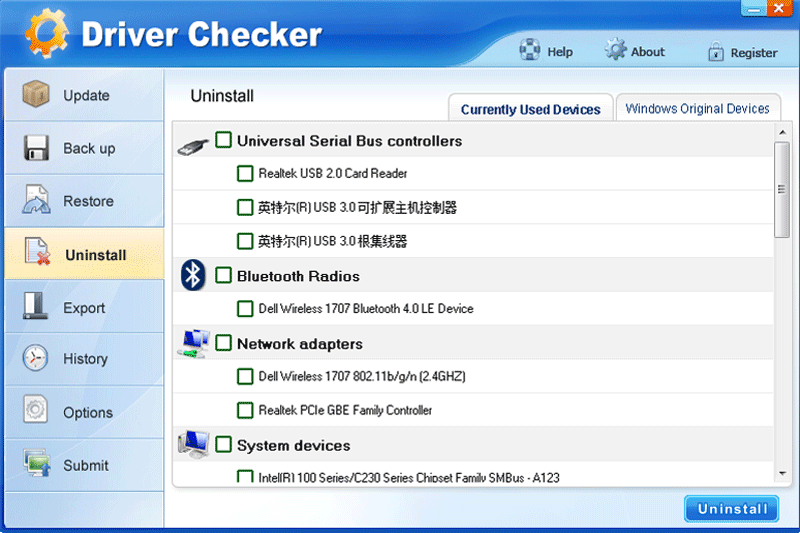
Task: Click the Driver Checker gear logo
Action: coord(47,34)
